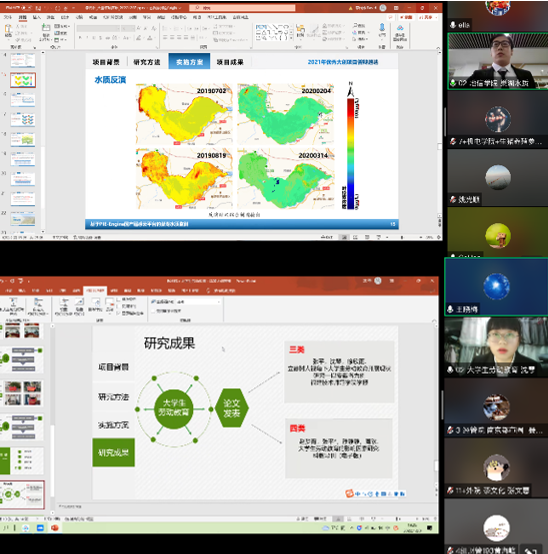The height and width of the screenshot is (554, 548).
Task: Click the PowerPoint icon in the taskbar
Action: (x=54, y=528)
